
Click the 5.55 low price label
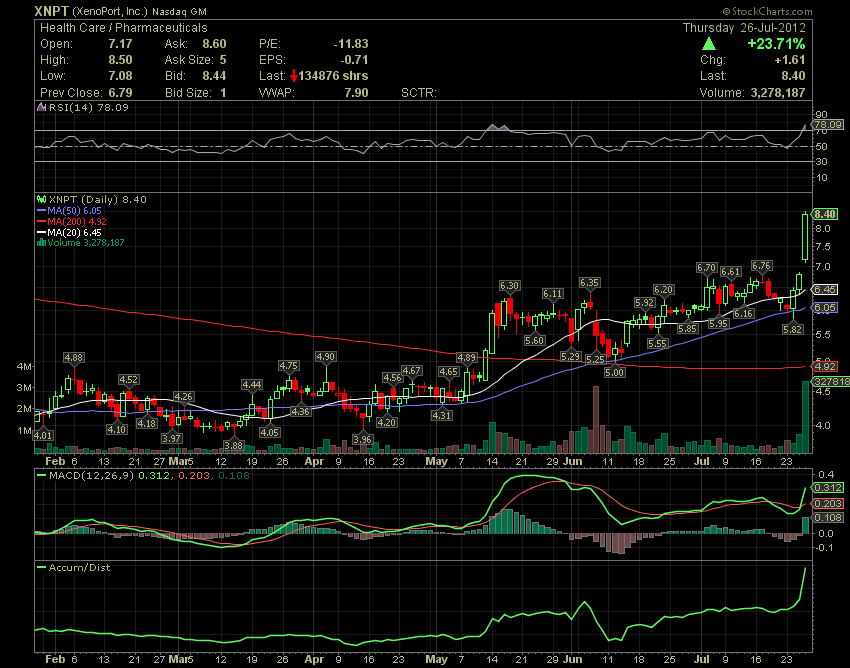(x=658, y=344)
